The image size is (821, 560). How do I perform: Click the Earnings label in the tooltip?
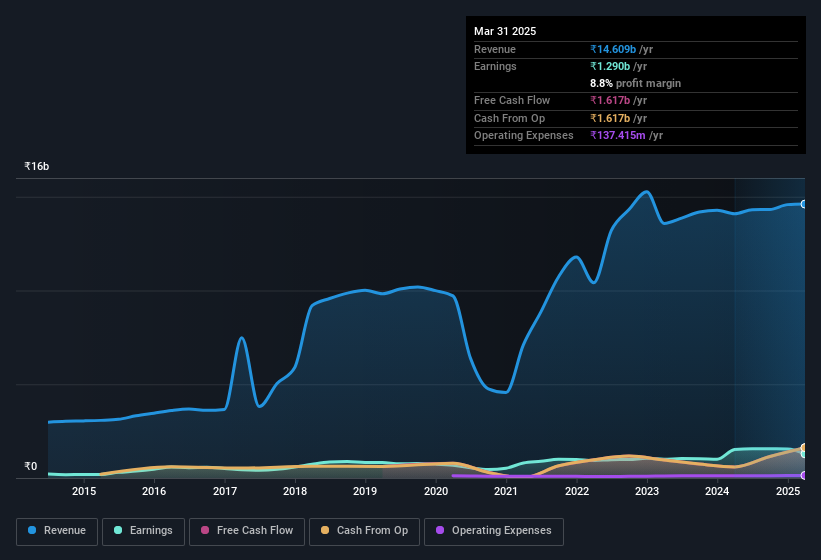pyautogui.click(x=495, y=66)
